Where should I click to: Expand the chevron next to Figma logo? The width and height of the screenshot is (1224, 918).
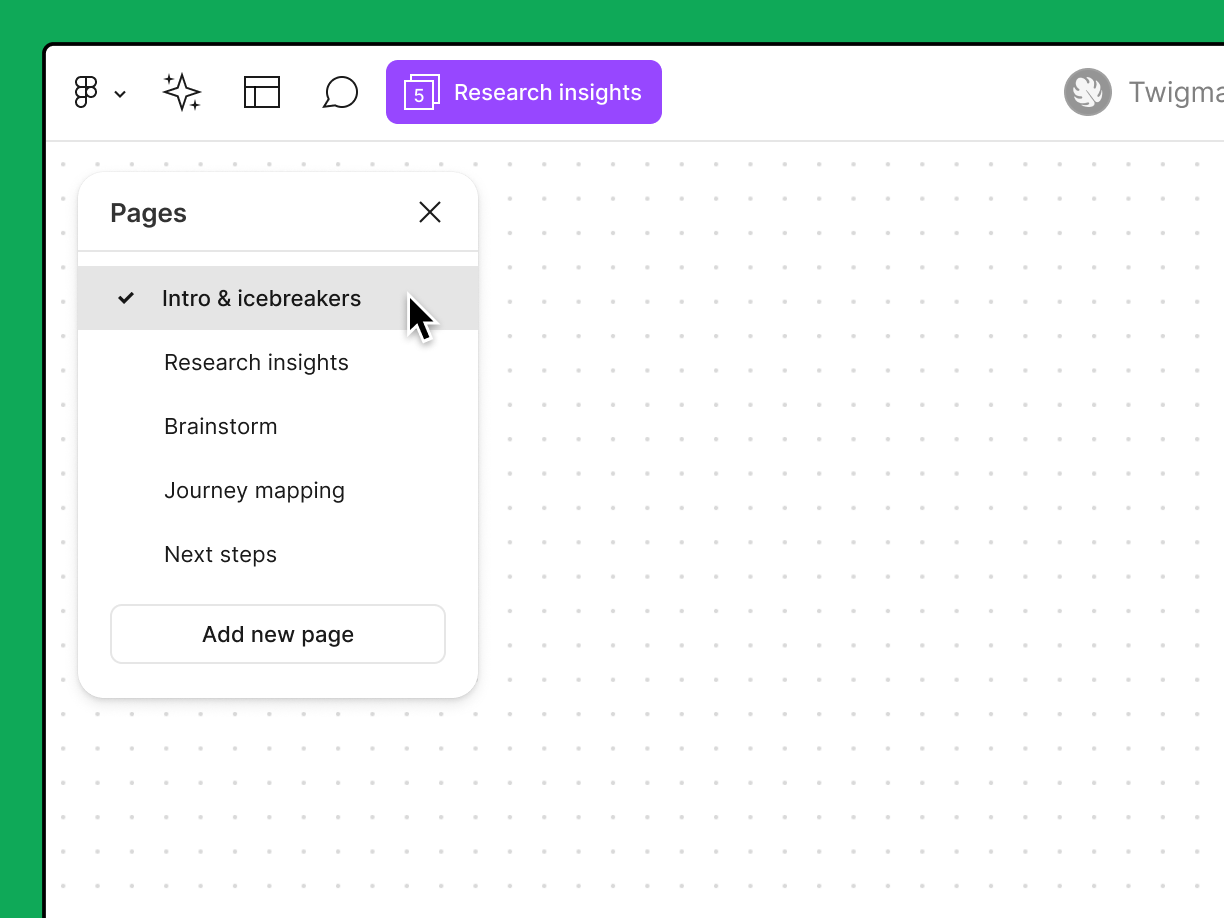[120, 95]
